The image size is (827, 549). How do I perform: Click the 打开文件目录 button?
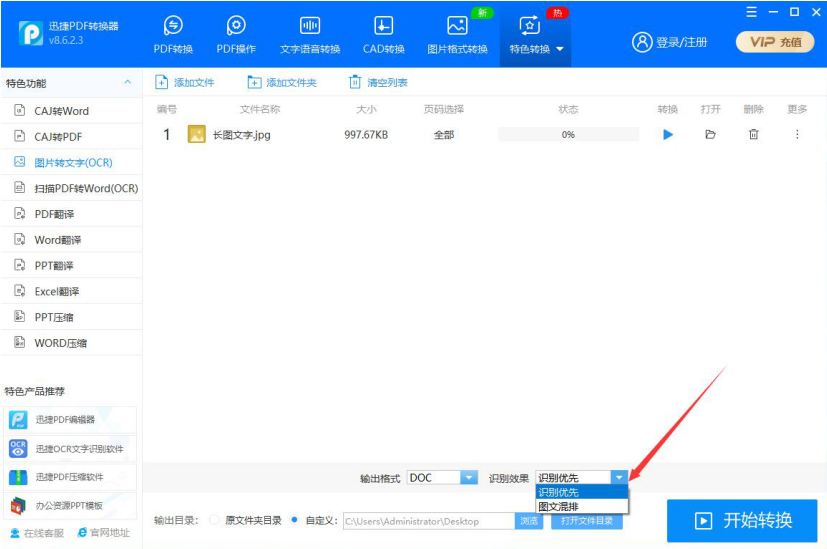(x=586, y=521)
